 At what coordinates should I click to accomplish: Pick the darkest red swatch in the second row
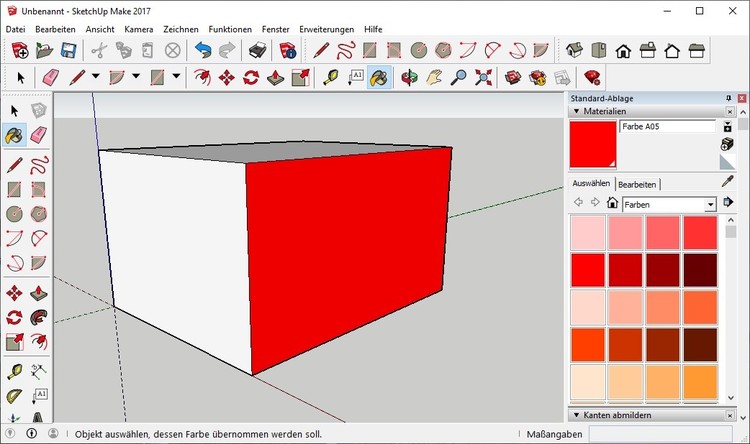tap(700, 269)
